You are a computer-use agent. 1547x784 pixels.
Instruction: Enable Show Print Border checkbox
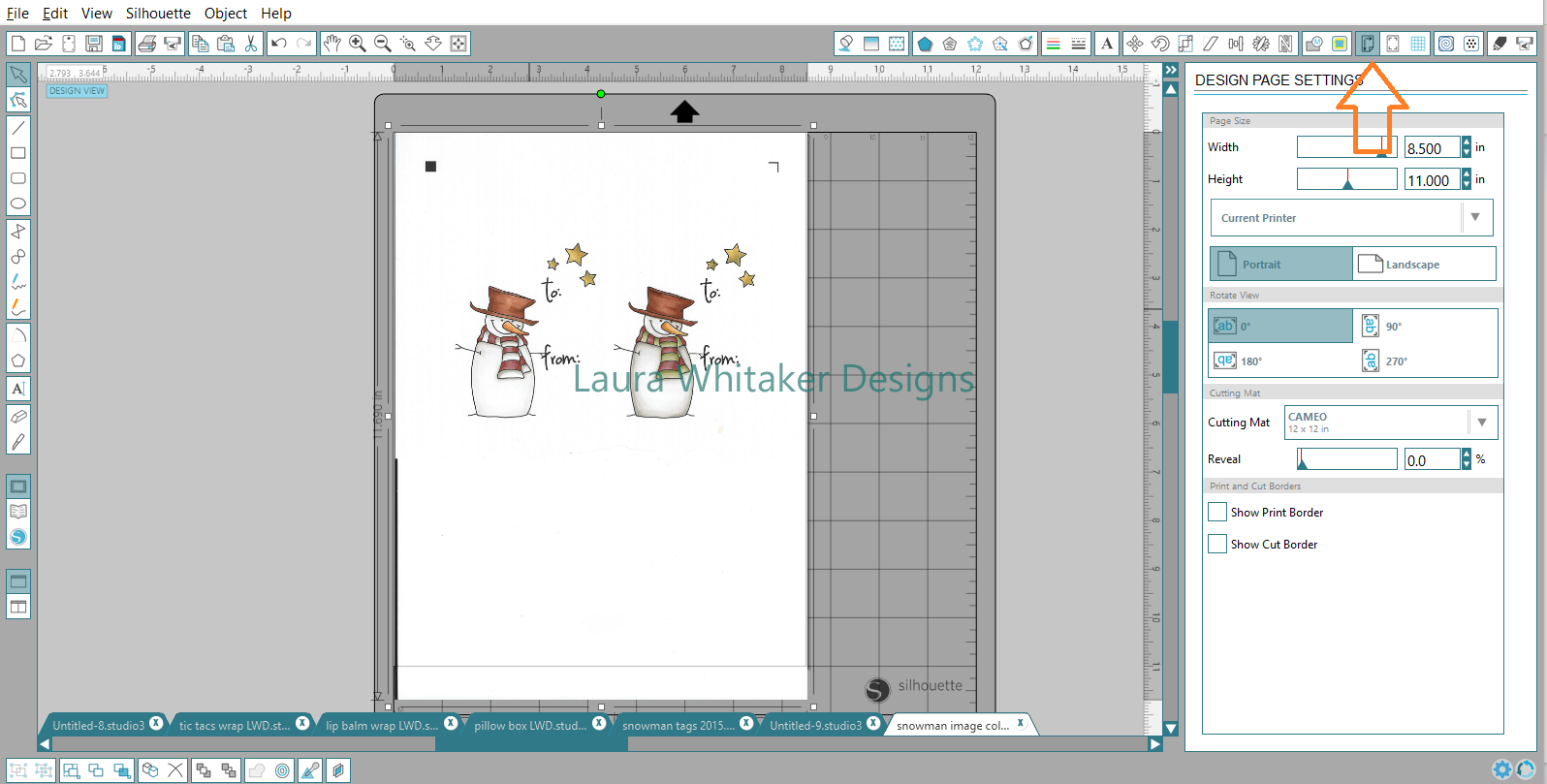point(1217,512)
